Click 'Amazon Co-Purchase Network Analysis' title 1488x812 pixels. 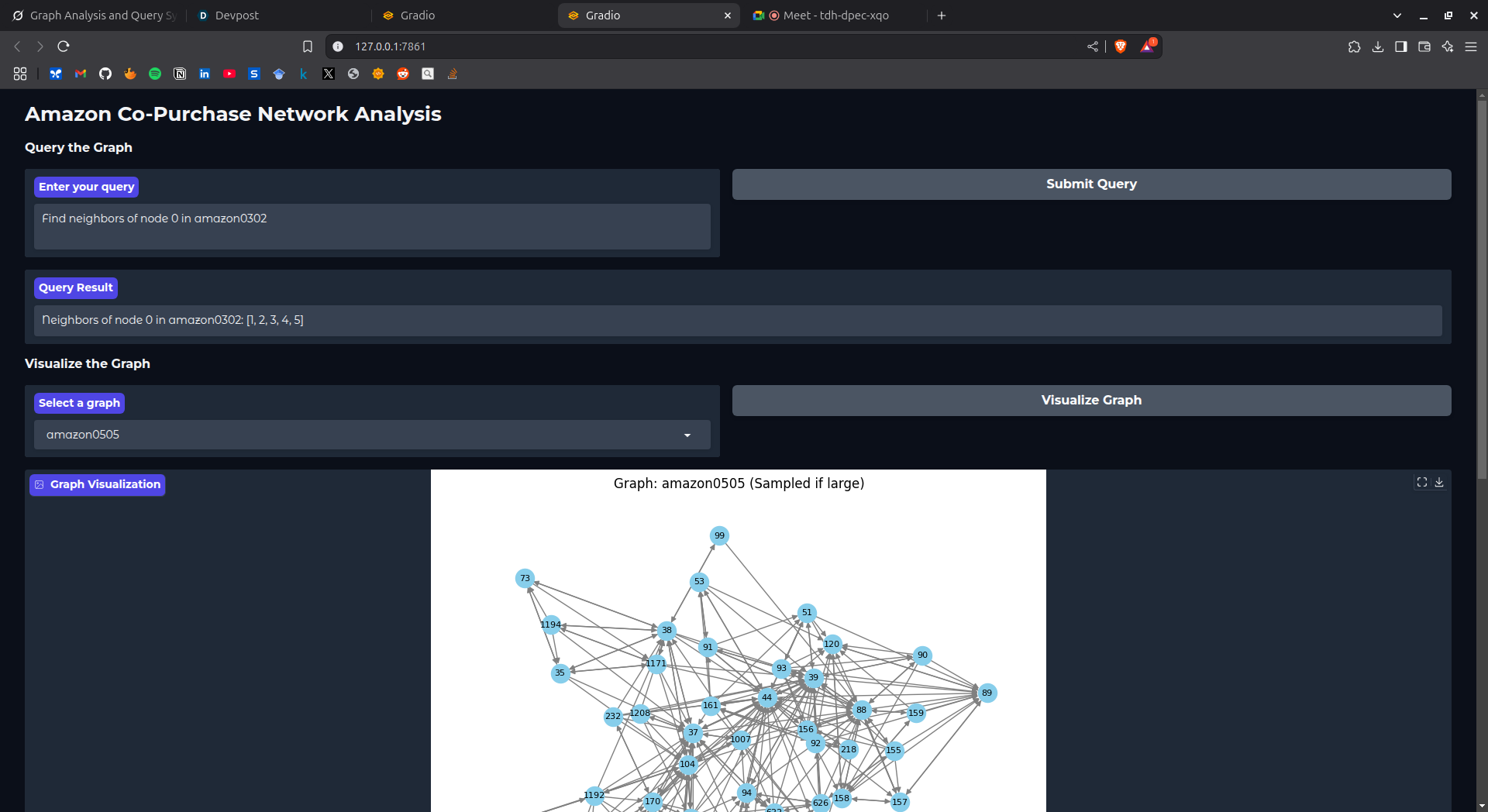point(233,114)
